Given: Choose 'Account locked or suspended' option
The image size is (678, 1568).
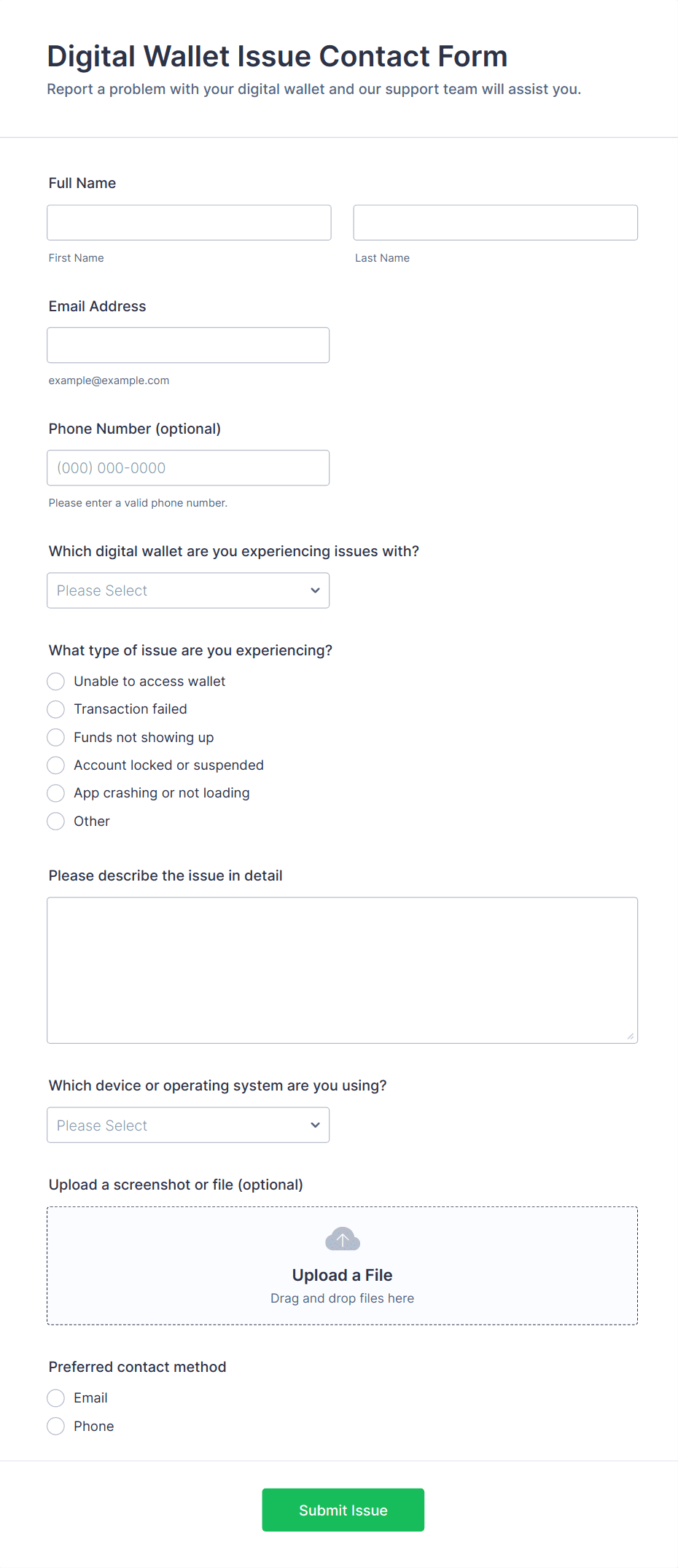Looking at the screenshot, I should (55, 765).
